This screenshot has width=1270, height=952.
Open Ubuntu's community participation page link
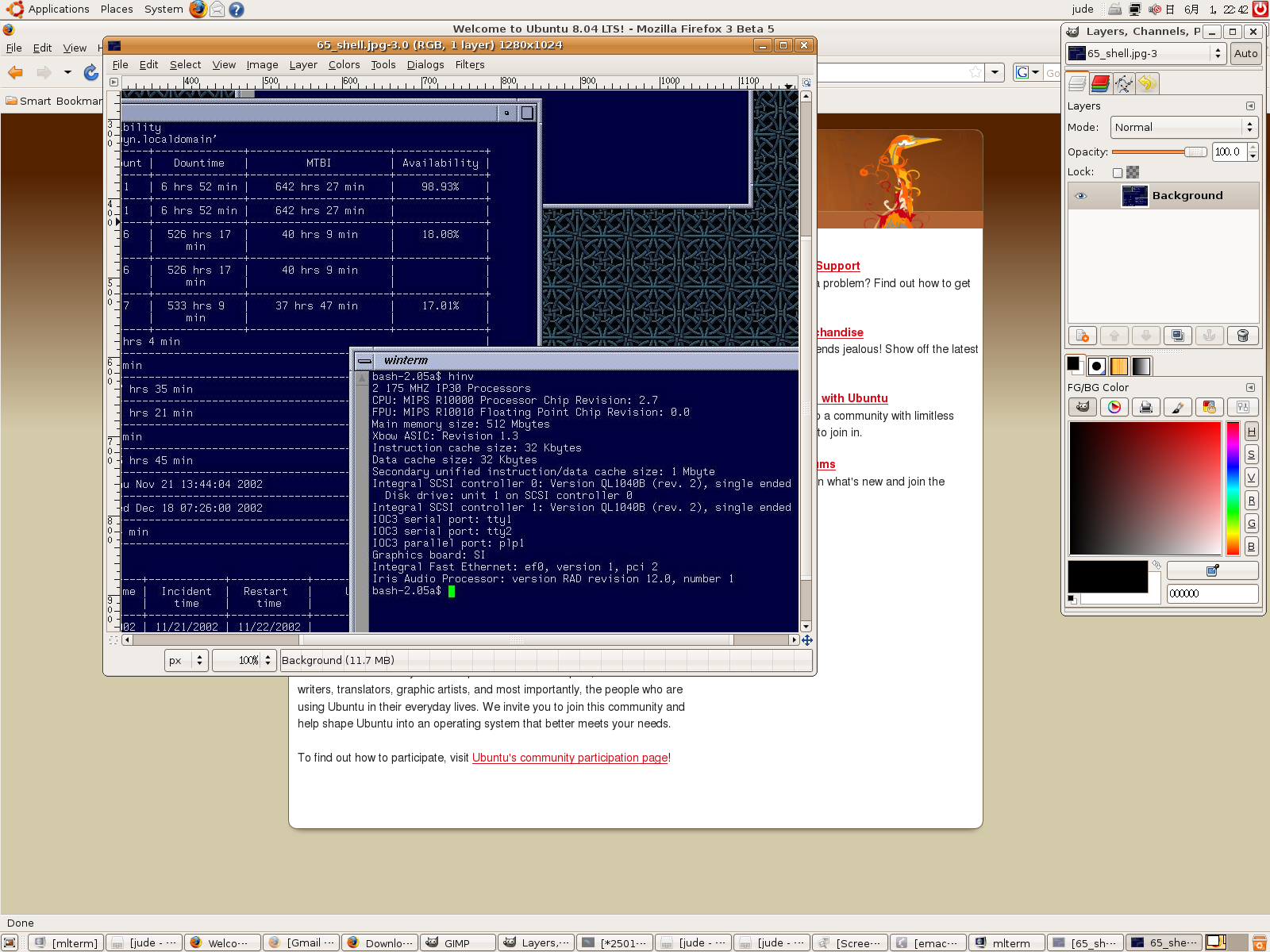tap(570, 758)
